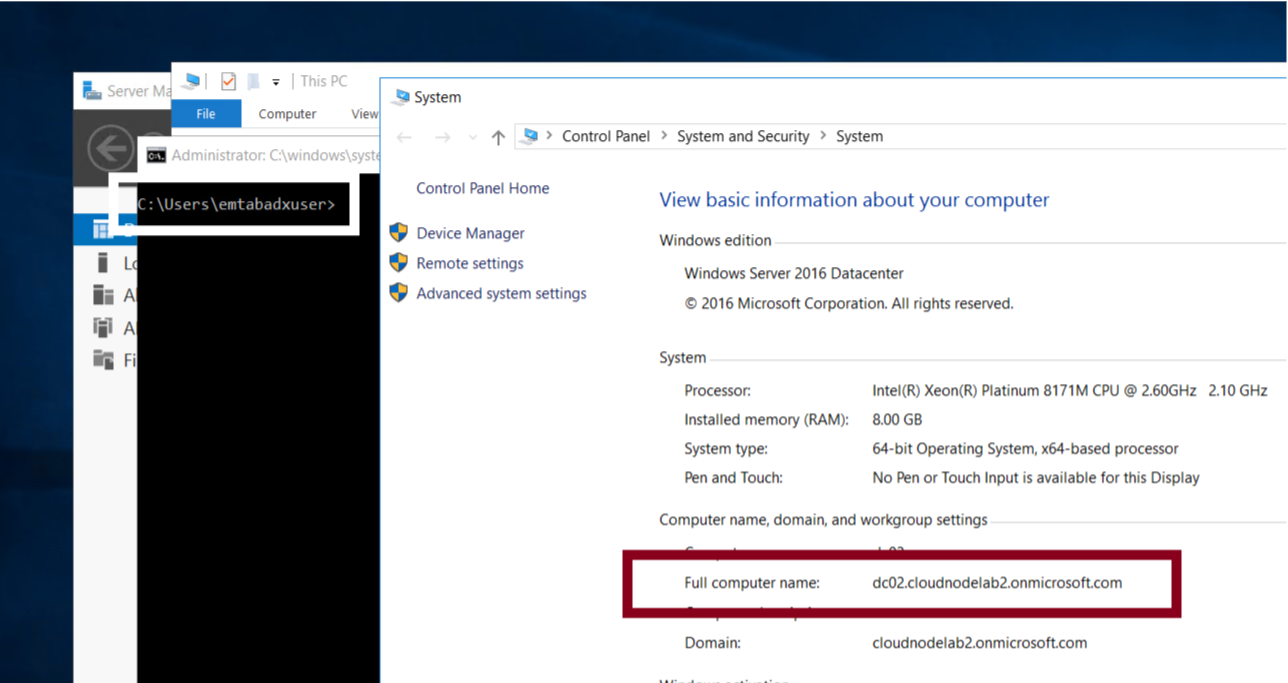The image size is (1288, 683).
Task: Click the This PC window computer icon
Action: [x=191, y=81]
